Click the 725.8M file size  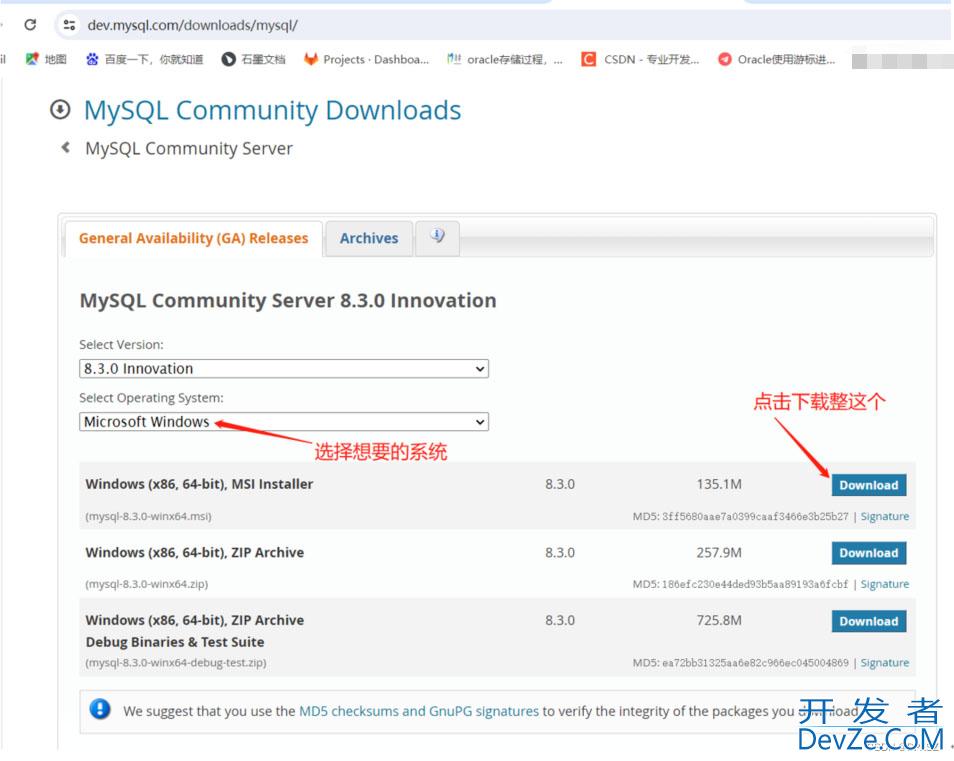(719, 620)
